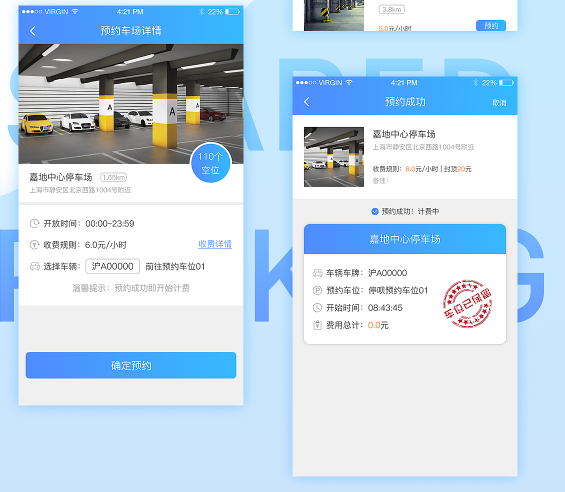Tap the blue card header 嘉地中心停车场
Image resolution: width=565 pixels, height=492 pixels.
tap(405, 239)
